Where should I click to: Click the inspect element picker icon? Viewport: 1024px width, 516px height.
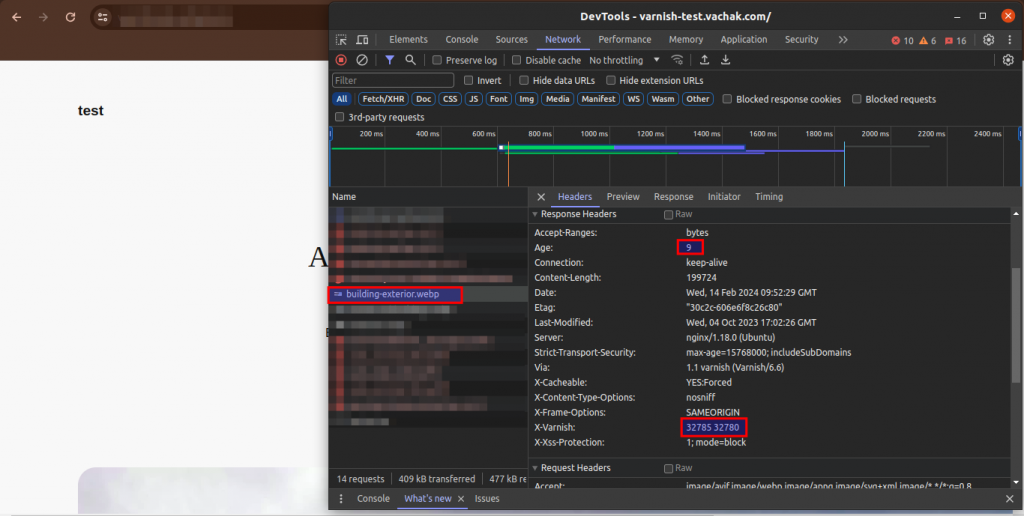click(x=341, y=40)
